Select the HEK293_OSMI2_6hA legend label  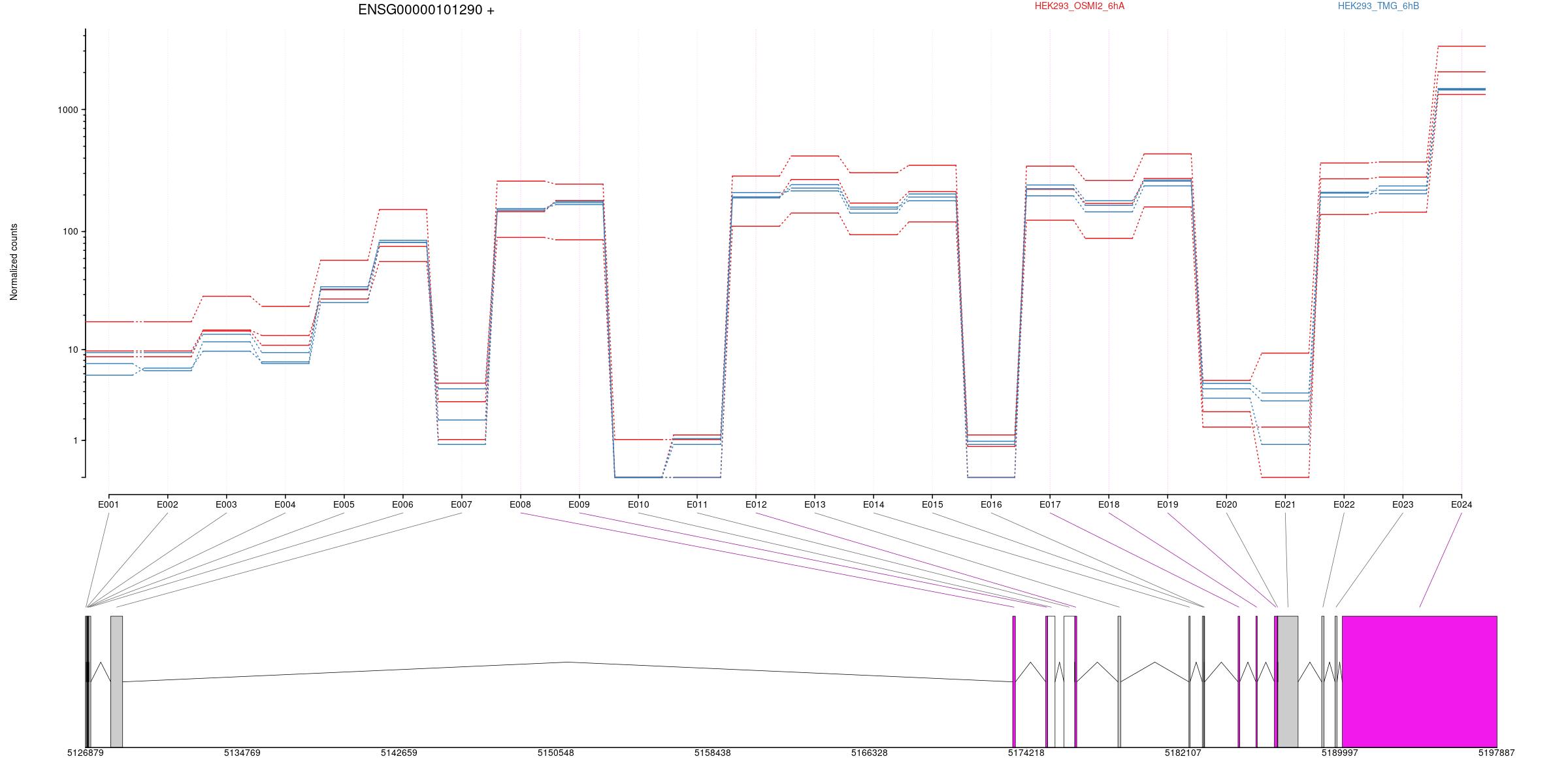[x=1079, y=6]
